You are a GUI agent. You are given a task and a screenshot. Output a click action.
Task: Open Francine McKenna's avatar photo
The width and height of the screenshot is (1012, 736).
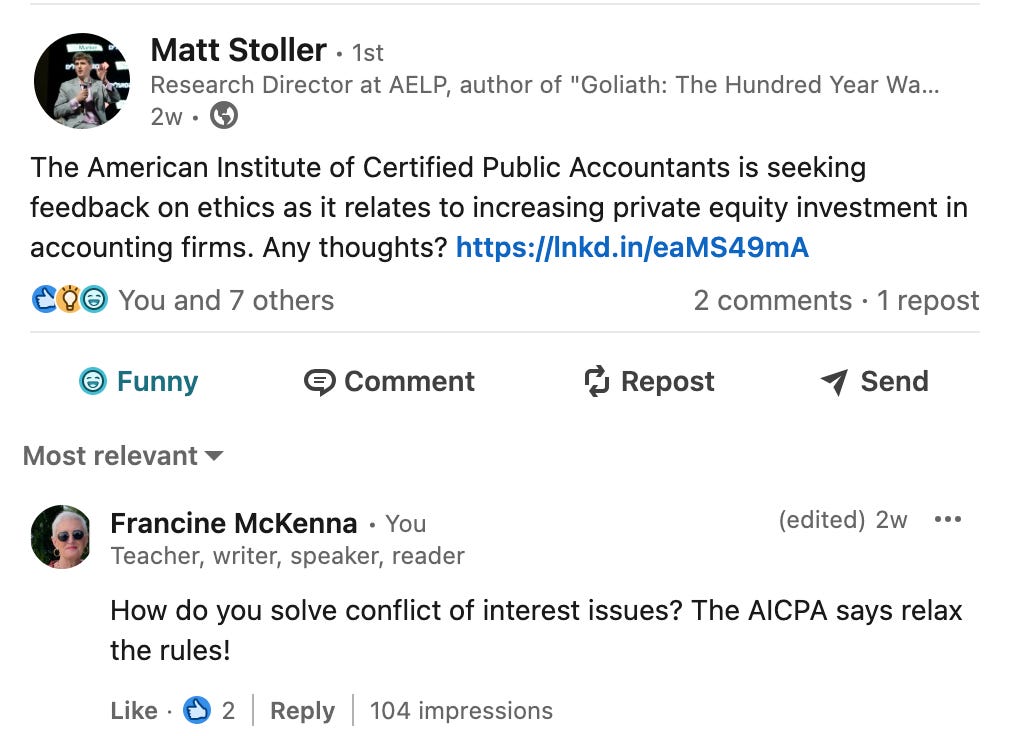pos(61,537)
